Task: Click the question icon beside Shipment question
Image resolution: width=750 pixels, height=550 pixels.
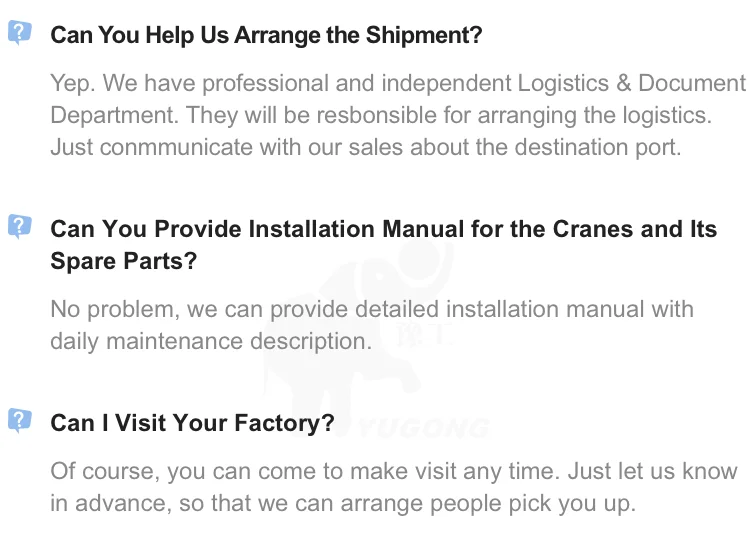Action: 19,33
